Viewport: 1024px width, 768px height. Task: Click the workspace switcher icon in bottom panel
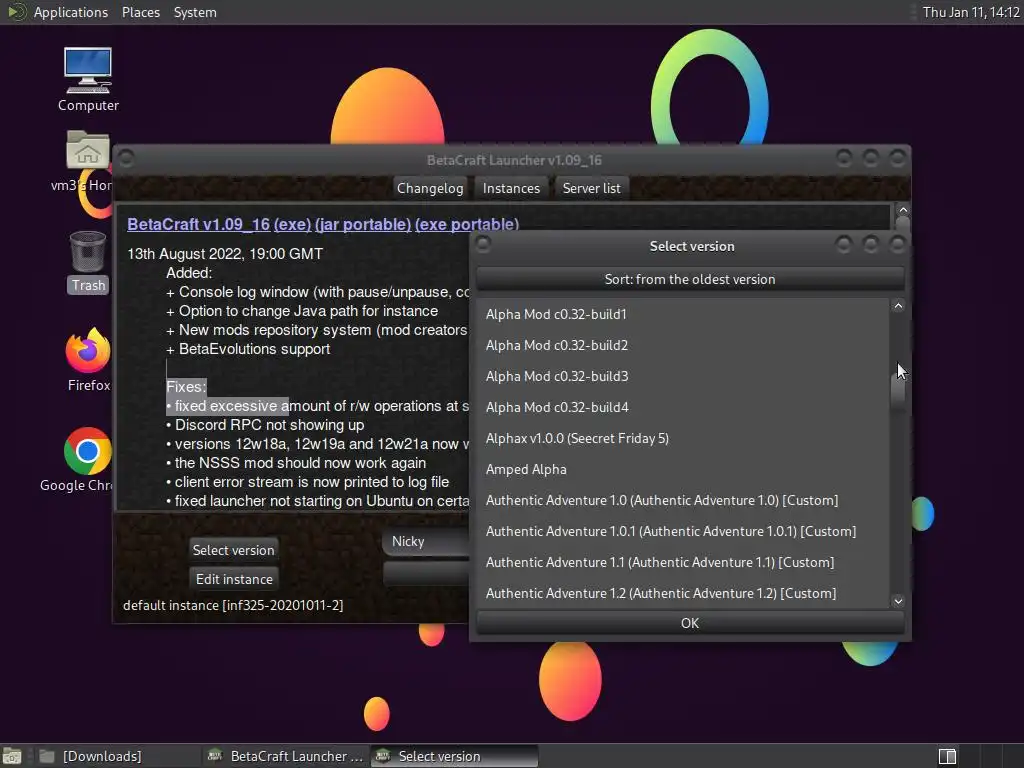[x=947, y=756]
